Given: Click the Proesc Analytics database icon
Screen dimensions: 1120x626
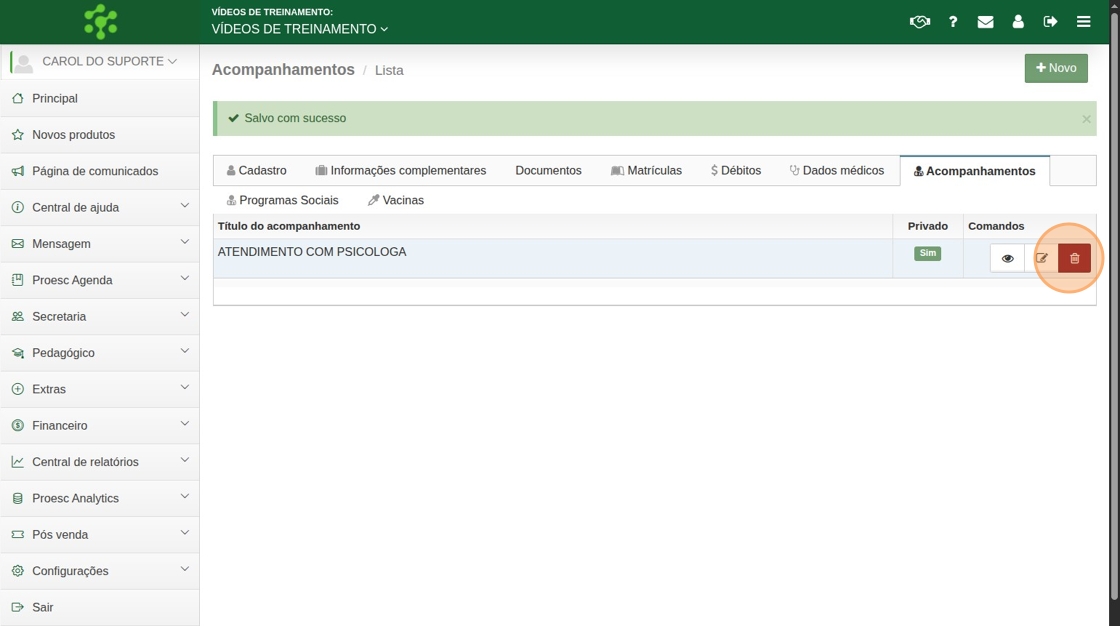Looking at the screenshot, I should 18,498.
